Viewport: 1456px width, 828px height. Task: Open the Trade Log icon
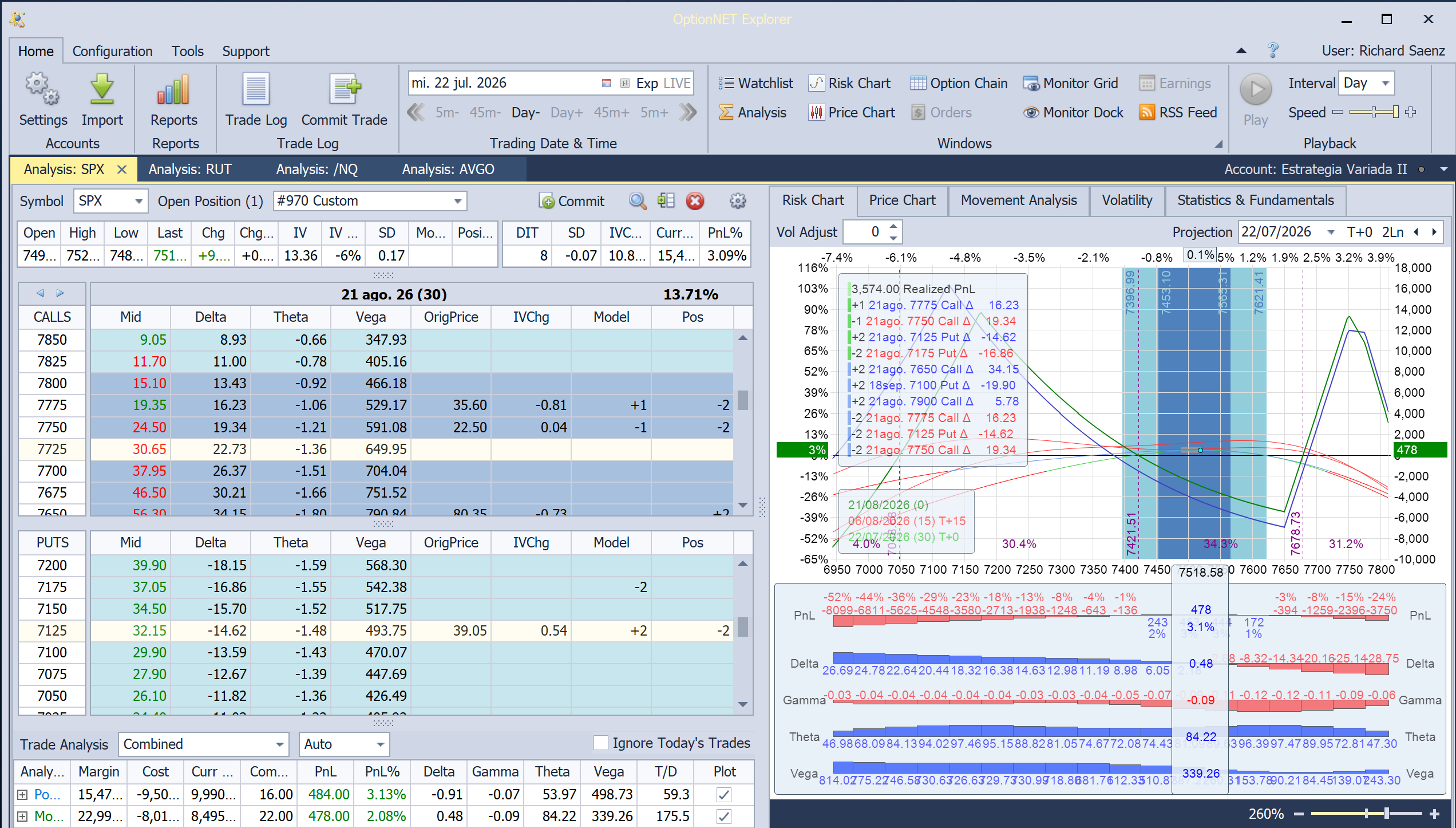coord(256,90)
